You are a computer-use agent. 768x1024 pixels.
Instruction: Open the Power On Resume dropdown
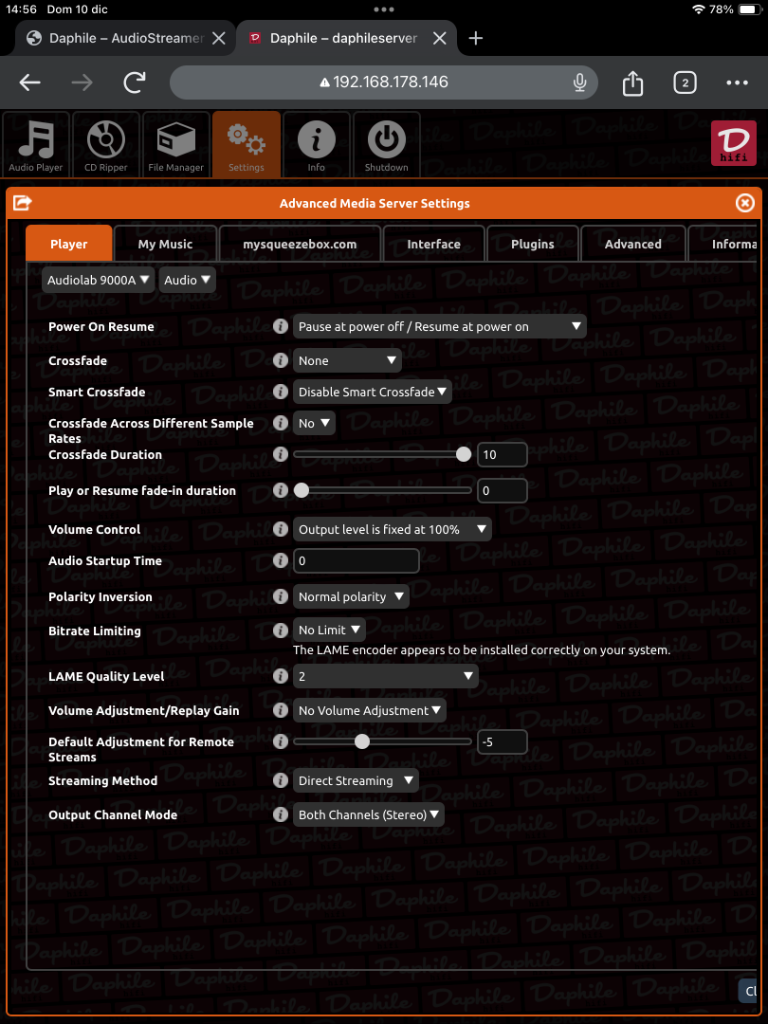coord(440,327)
